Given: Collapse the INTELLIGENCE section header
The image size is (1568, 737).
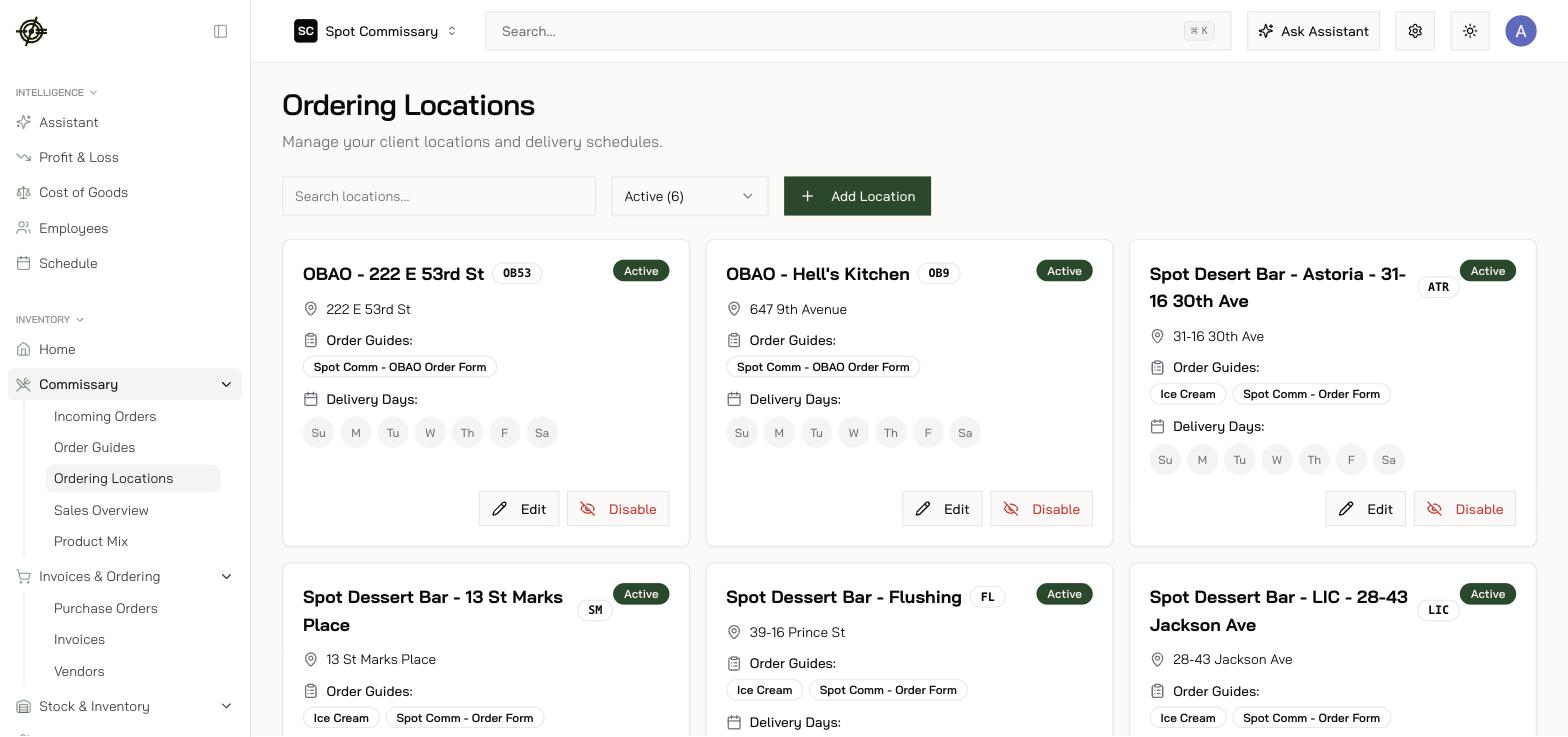Looking at the screenshot, I should pos(56,92).
